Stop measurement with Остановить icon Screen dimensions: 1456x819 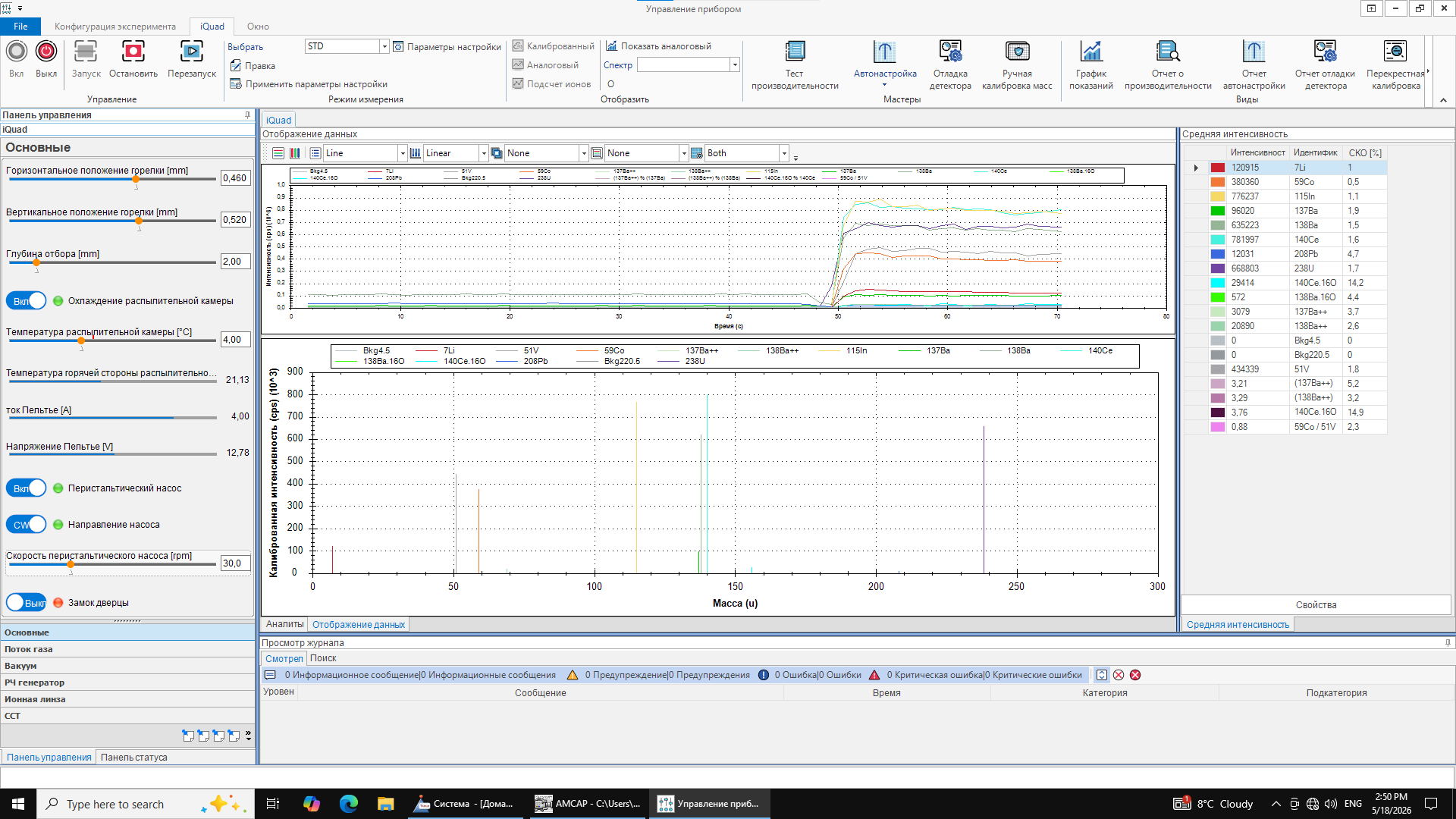point(133,52)
